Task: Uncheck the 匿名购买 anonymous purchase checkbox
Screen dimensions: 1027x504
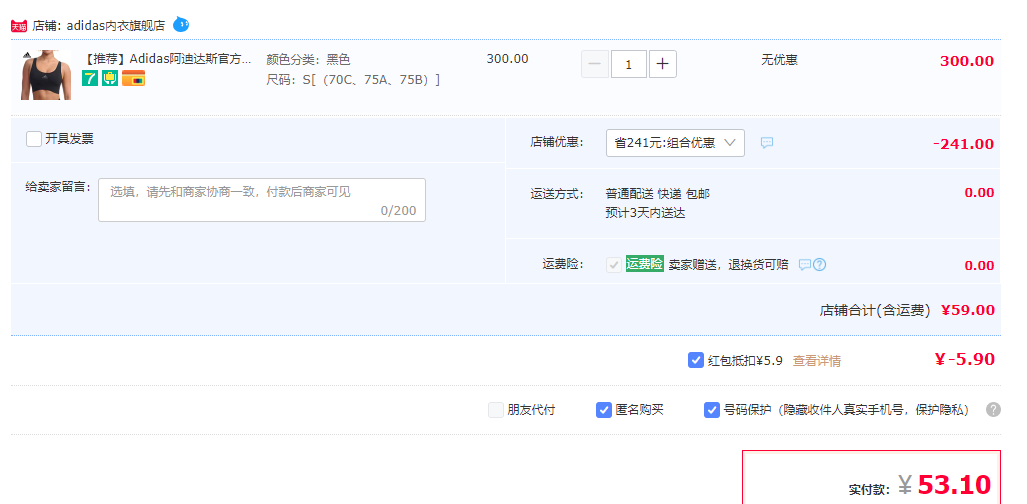Action: click(604, 410)
